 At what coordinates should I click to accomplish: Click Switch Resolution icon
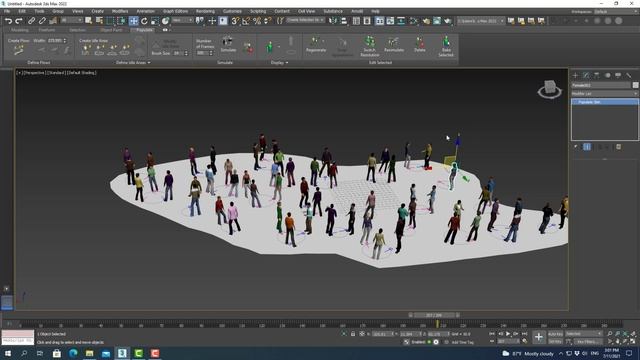click(369, 46)
